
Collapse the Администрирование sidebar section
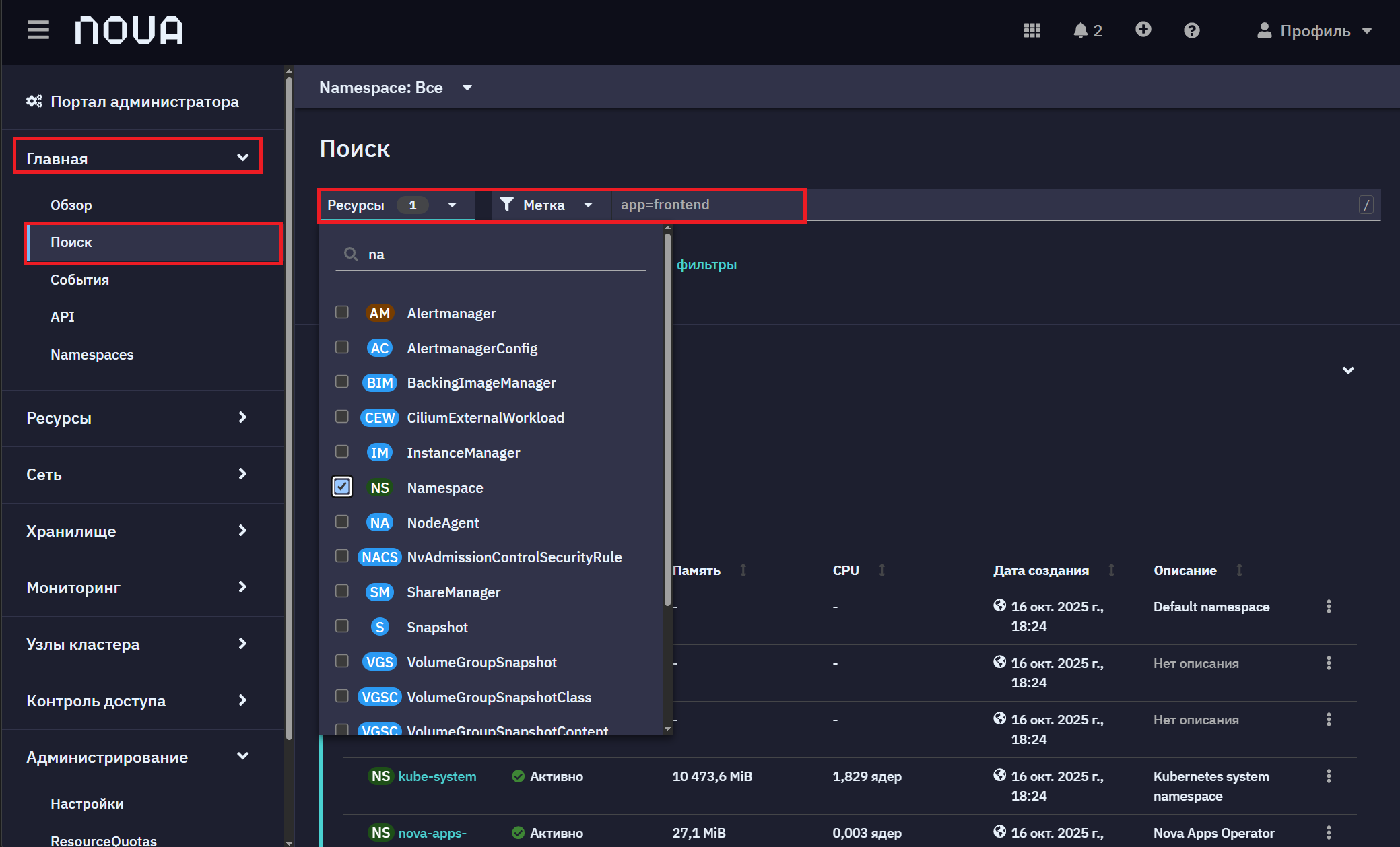point(137,757)
